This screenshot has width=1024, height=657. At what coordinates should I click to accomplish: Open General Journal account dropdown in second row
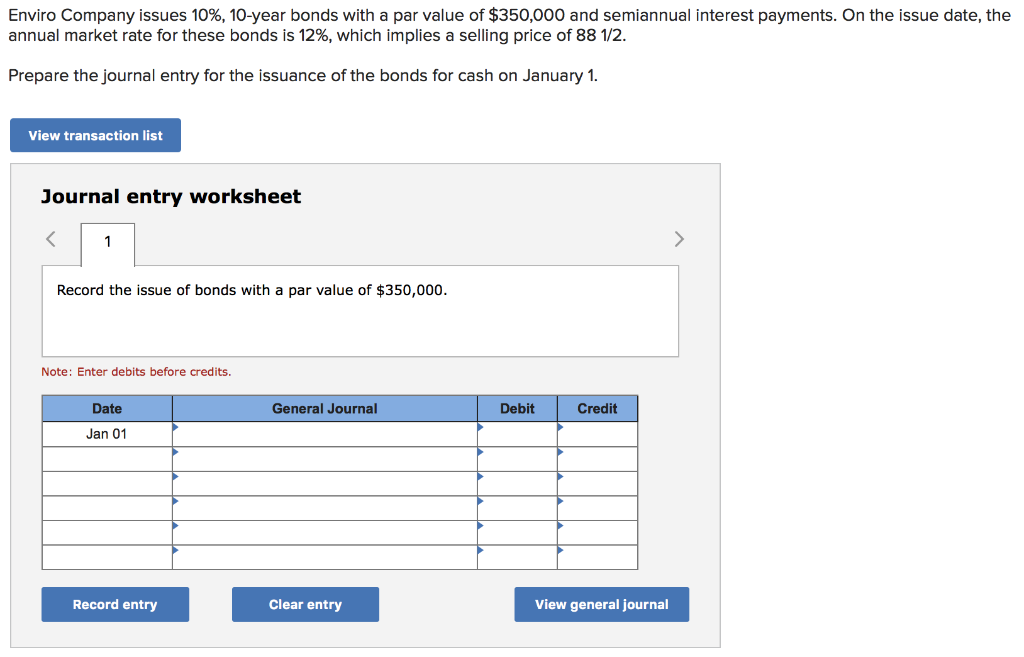pyautogui.click(x=325, y=459)
